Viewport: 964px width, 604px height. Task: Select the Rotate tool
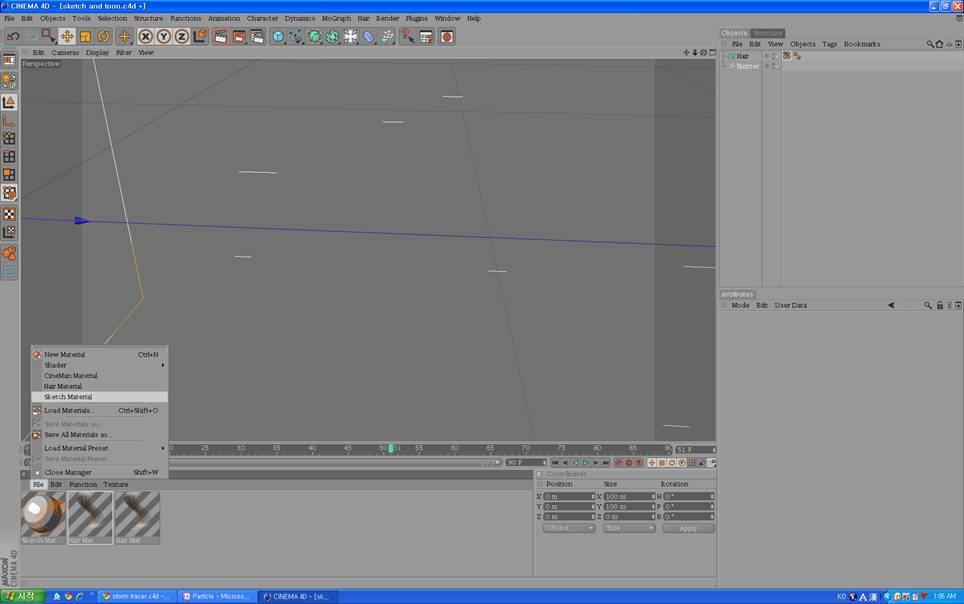pos(104,37)
